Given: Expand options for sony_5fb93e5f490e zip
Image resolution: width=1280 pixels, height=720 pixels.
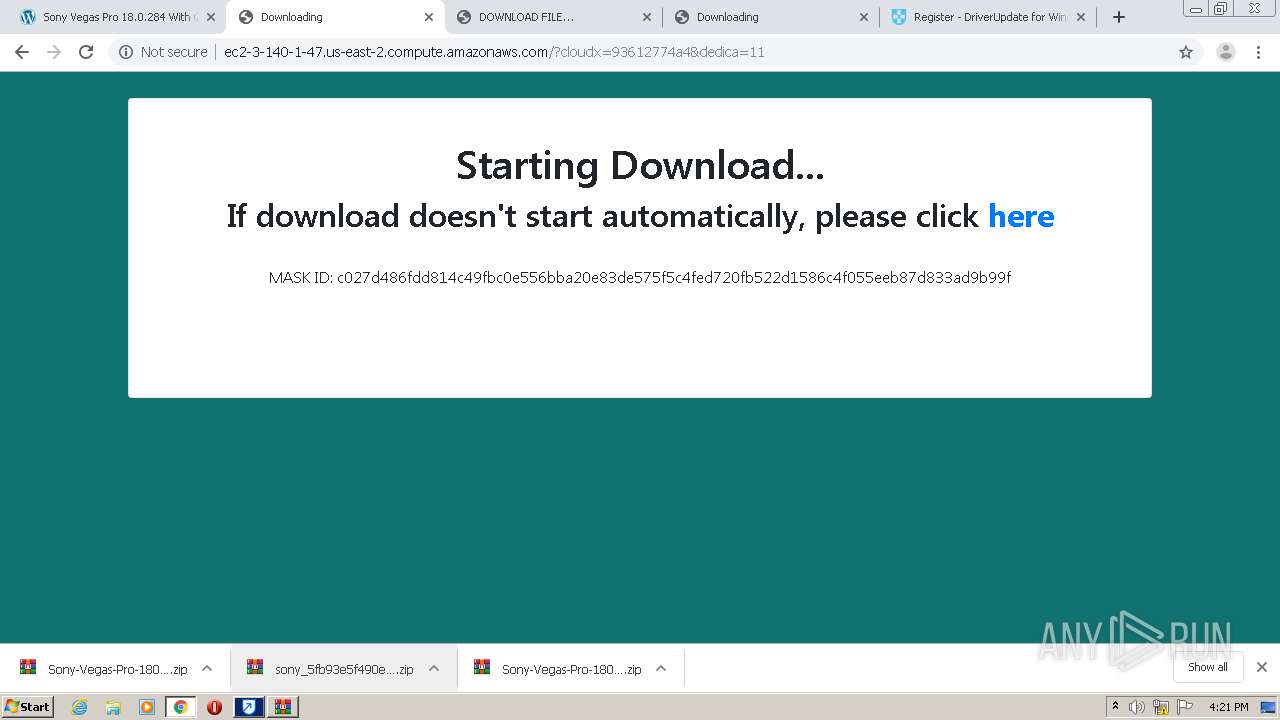Looking at the screenshot, I should pos(434,668).
